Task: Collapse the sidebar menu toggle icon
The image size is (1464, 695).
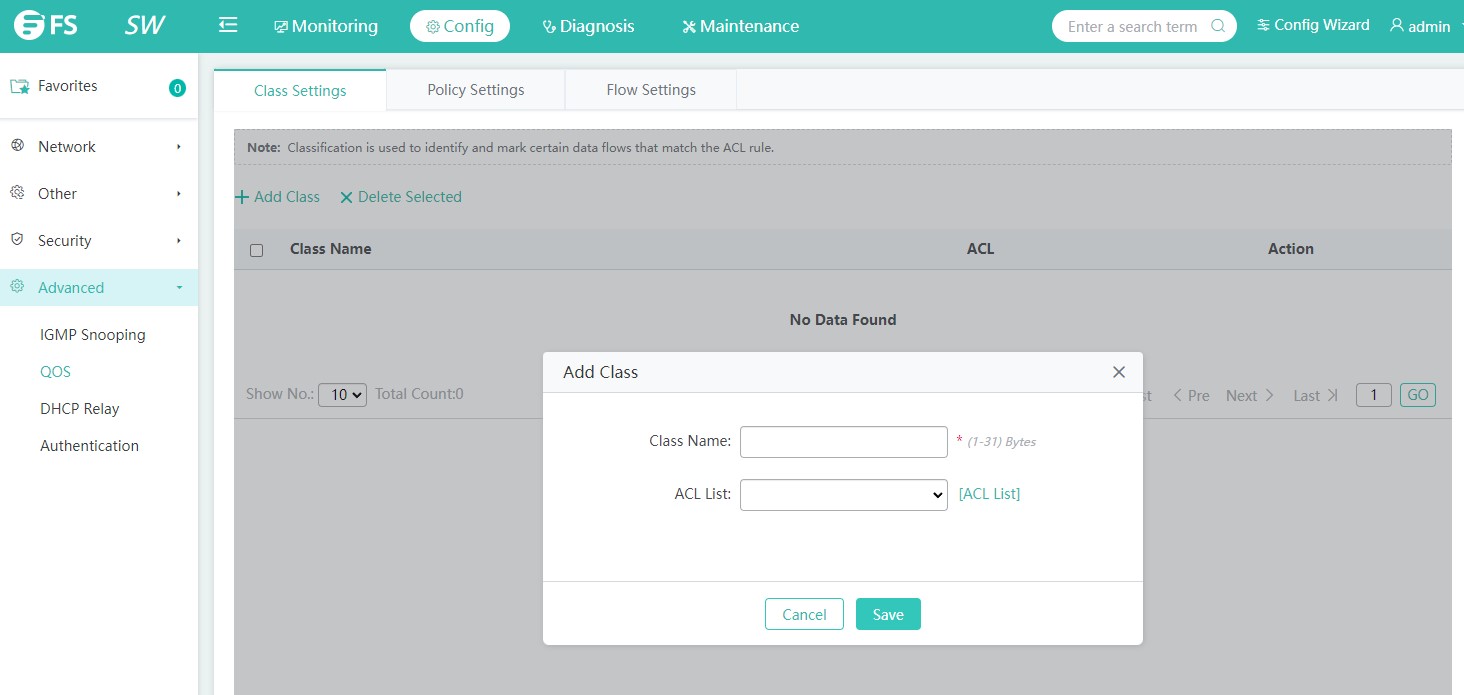Action: point(228,25)
